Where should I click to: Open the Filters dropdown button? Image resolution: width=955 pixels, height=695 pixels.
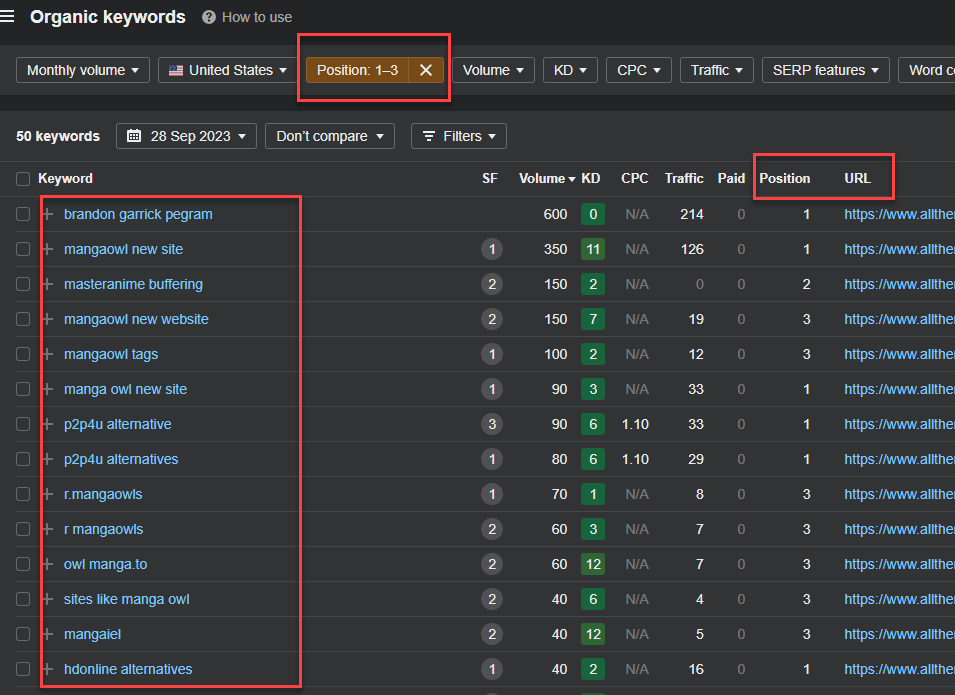point(459,136)
